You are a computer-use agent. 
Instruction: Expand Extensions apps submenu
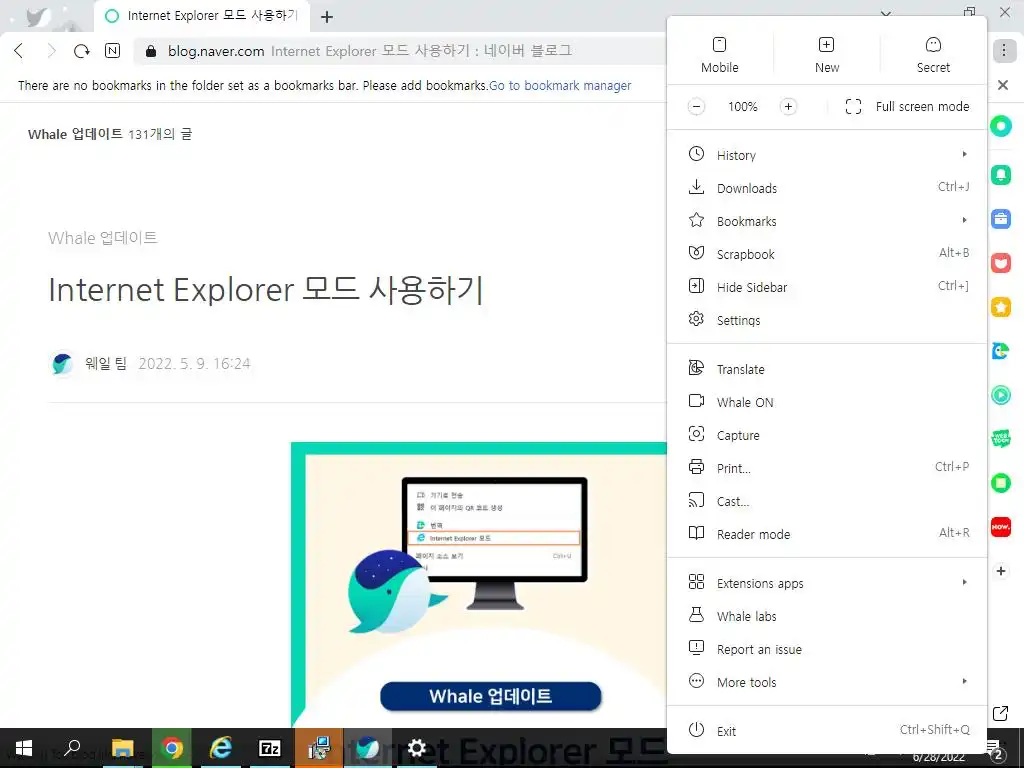pos(827,583)
